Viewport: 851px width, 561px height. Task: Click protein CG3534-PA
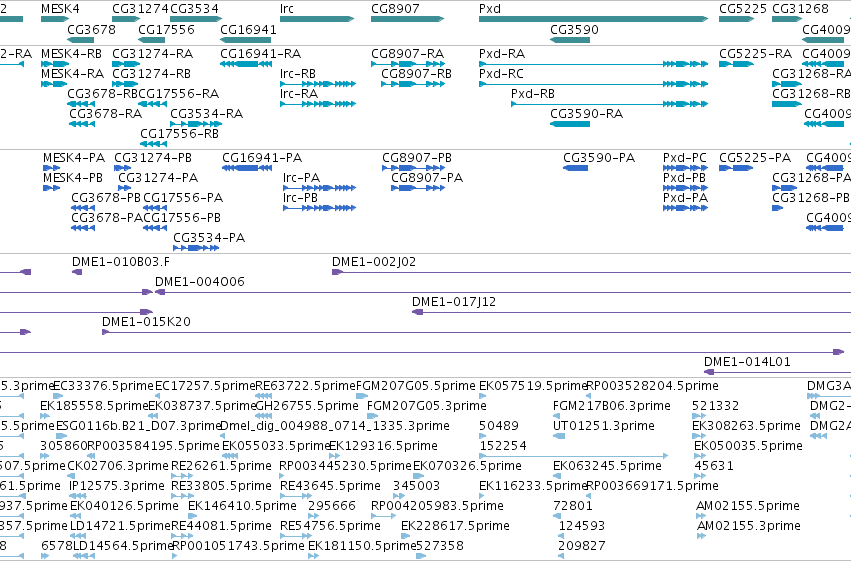click(x=209, y=238)
